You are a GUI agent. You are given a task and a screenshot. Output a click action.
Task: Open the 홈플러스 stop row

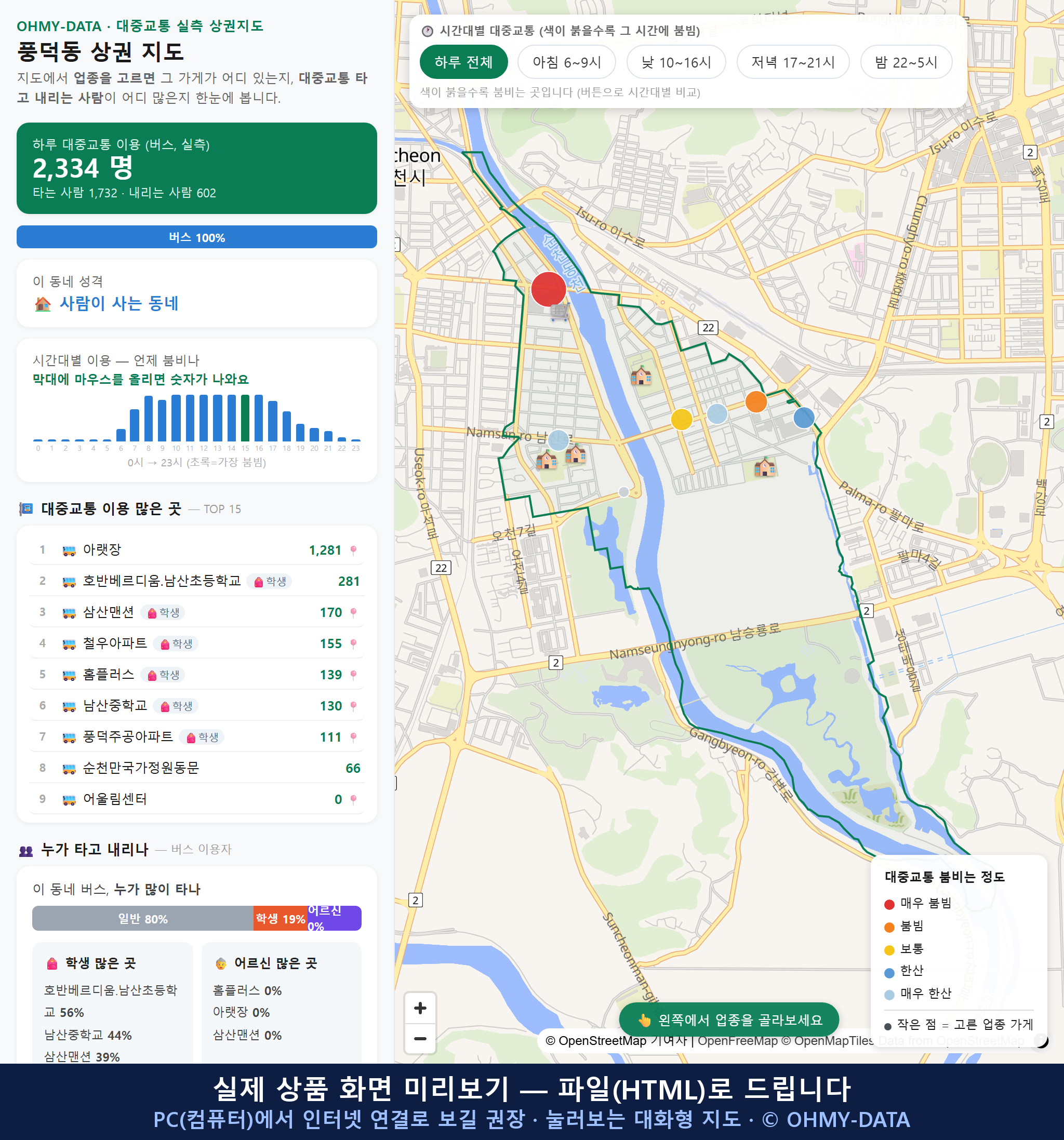coord(197,674)
